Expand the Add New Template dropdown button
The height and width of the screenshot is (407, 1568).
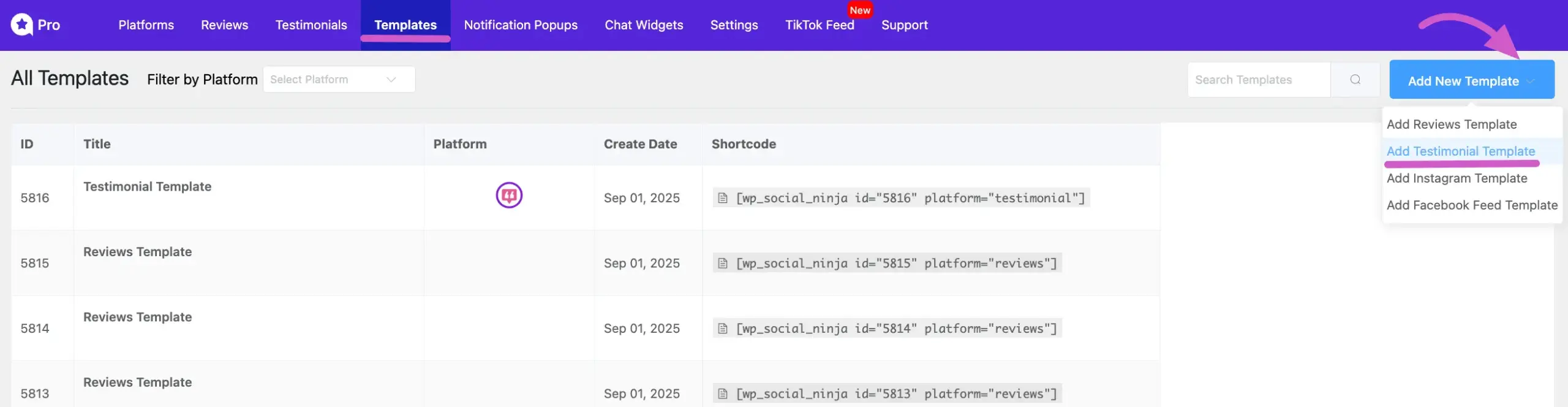(1471, 80)
